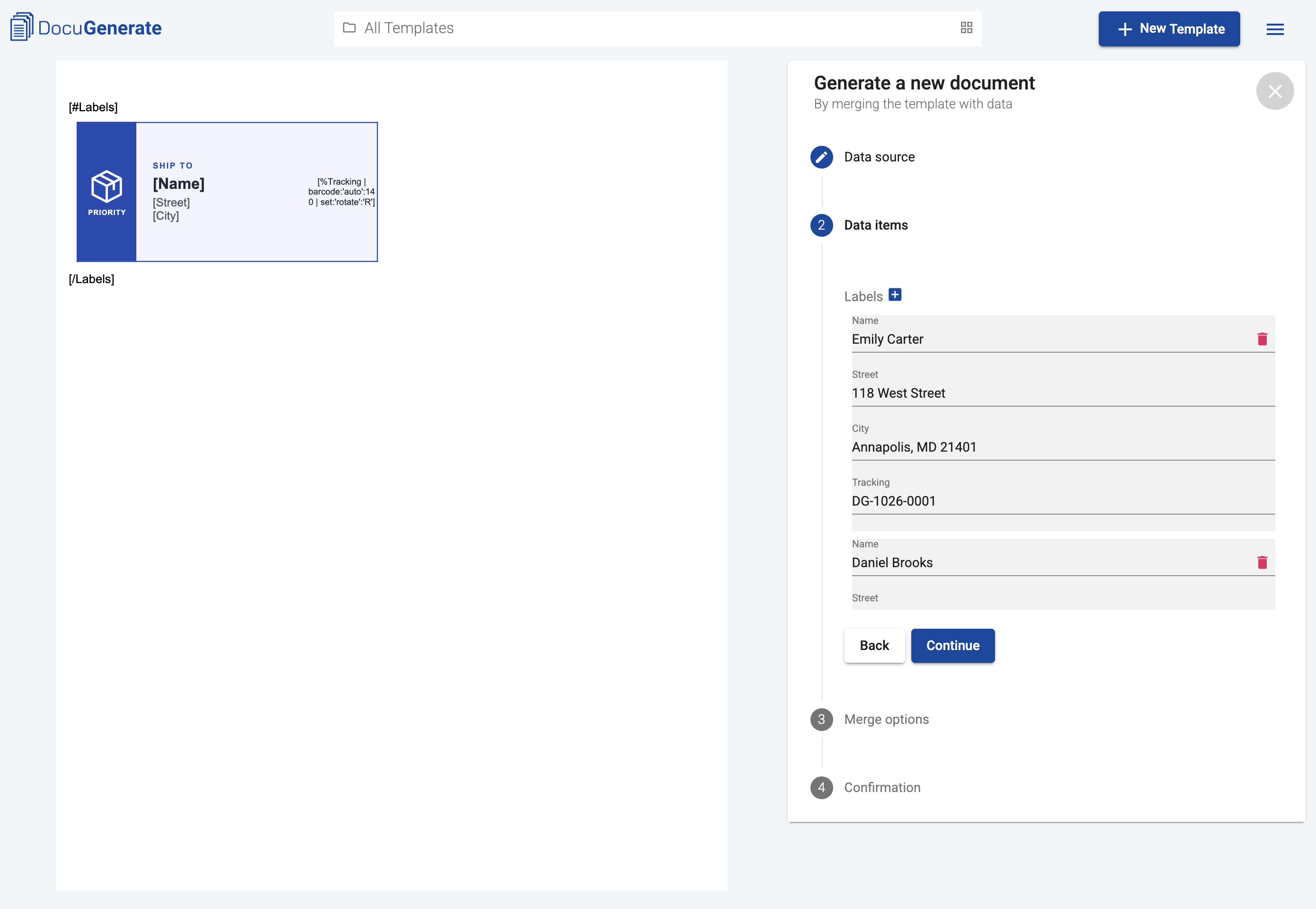This screenshot has width=1316, height=909.
Task: Click the Labels section heading
Action: (x=863, y=296)
